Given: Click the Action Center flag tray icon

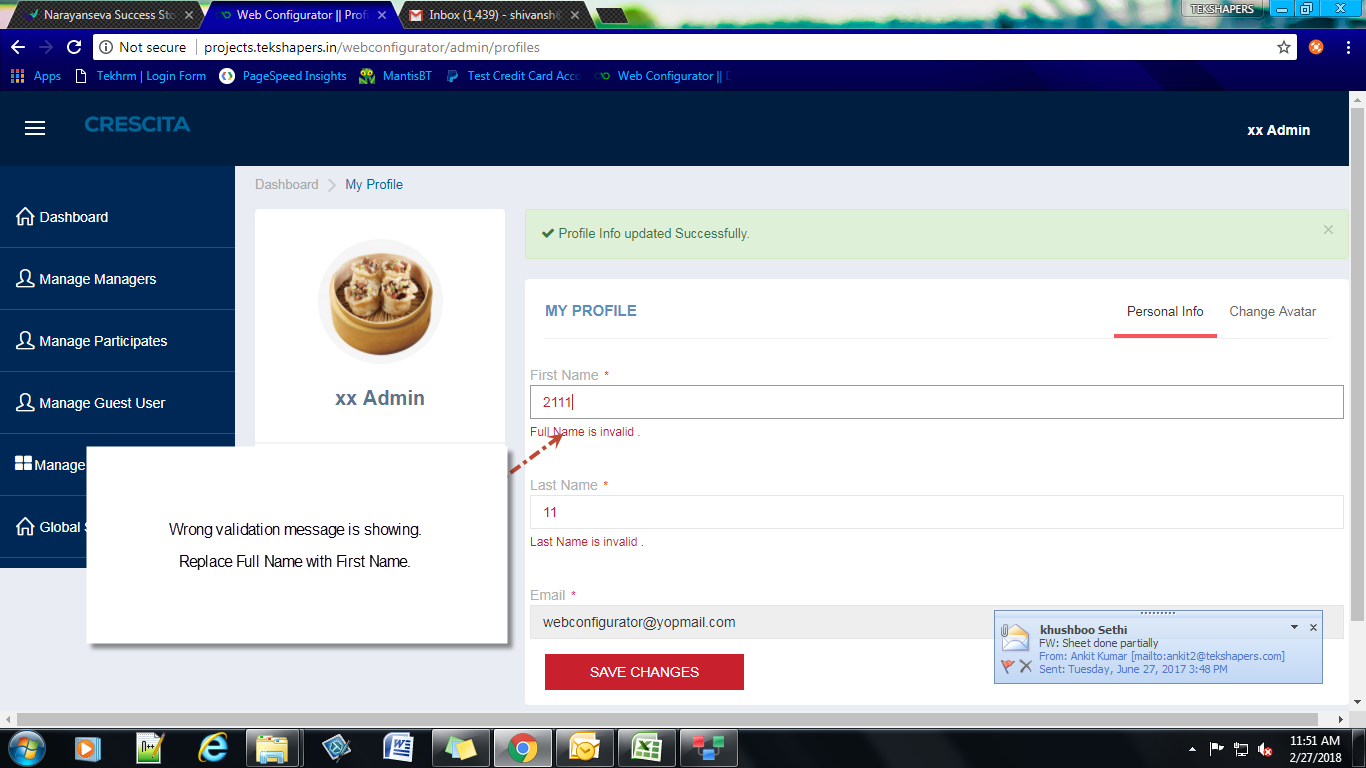Looking at the screenshot, I should 1217,748.
